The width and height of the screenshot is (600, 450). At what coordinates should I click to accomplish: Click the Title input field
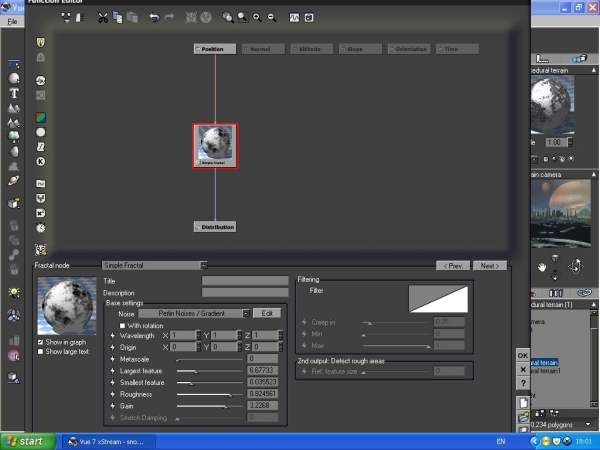(245, 281)
